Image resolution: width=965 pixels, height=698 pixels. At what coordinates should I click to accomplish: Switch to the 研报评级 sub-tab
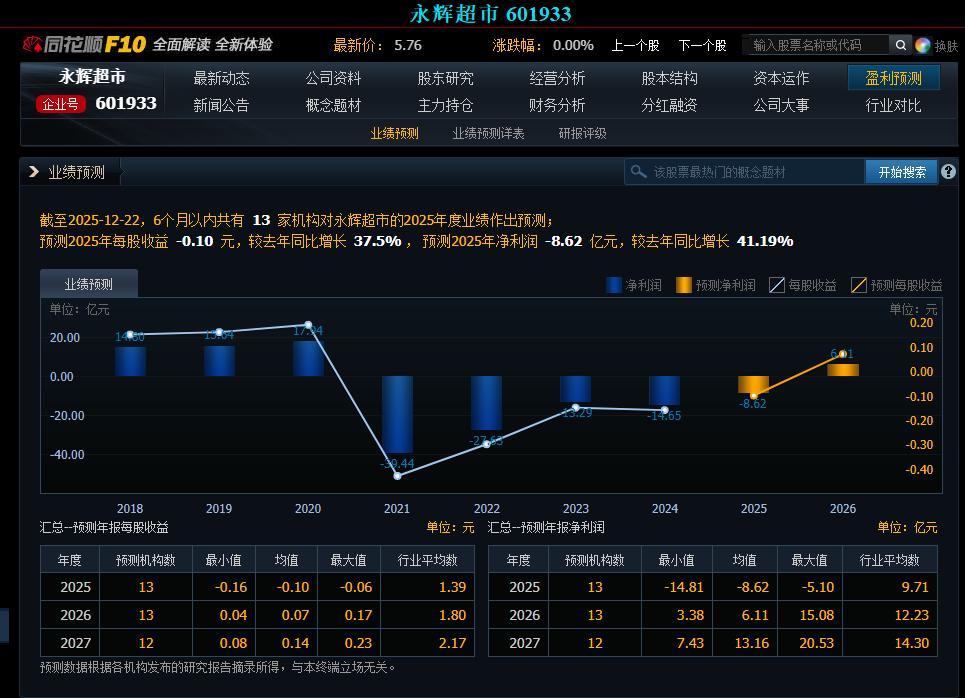coord(582,134)
